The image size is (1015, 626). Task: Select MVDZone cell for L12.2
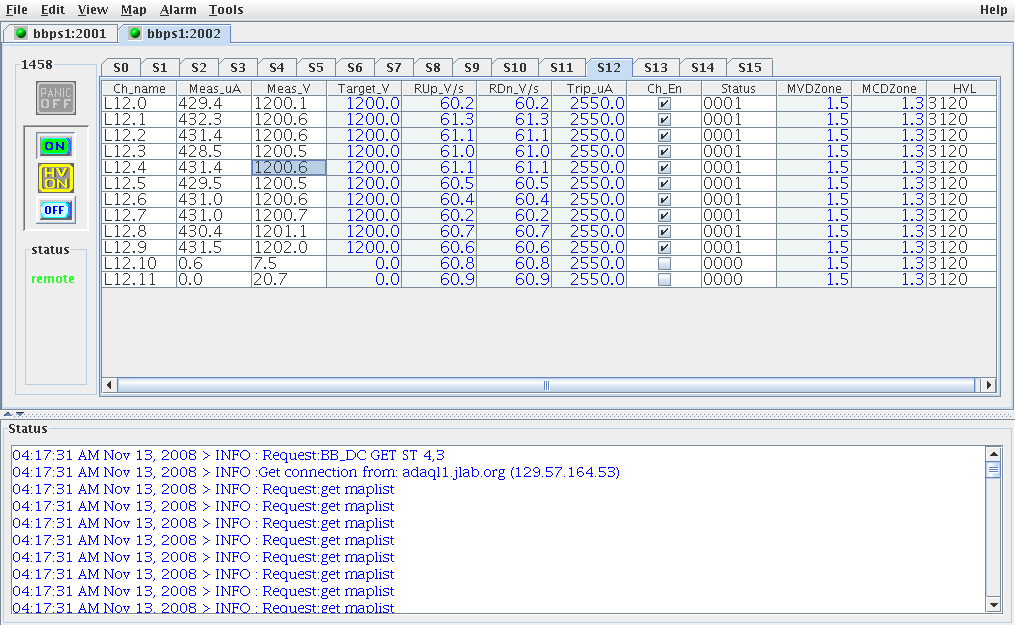click(x=814, y=135)
